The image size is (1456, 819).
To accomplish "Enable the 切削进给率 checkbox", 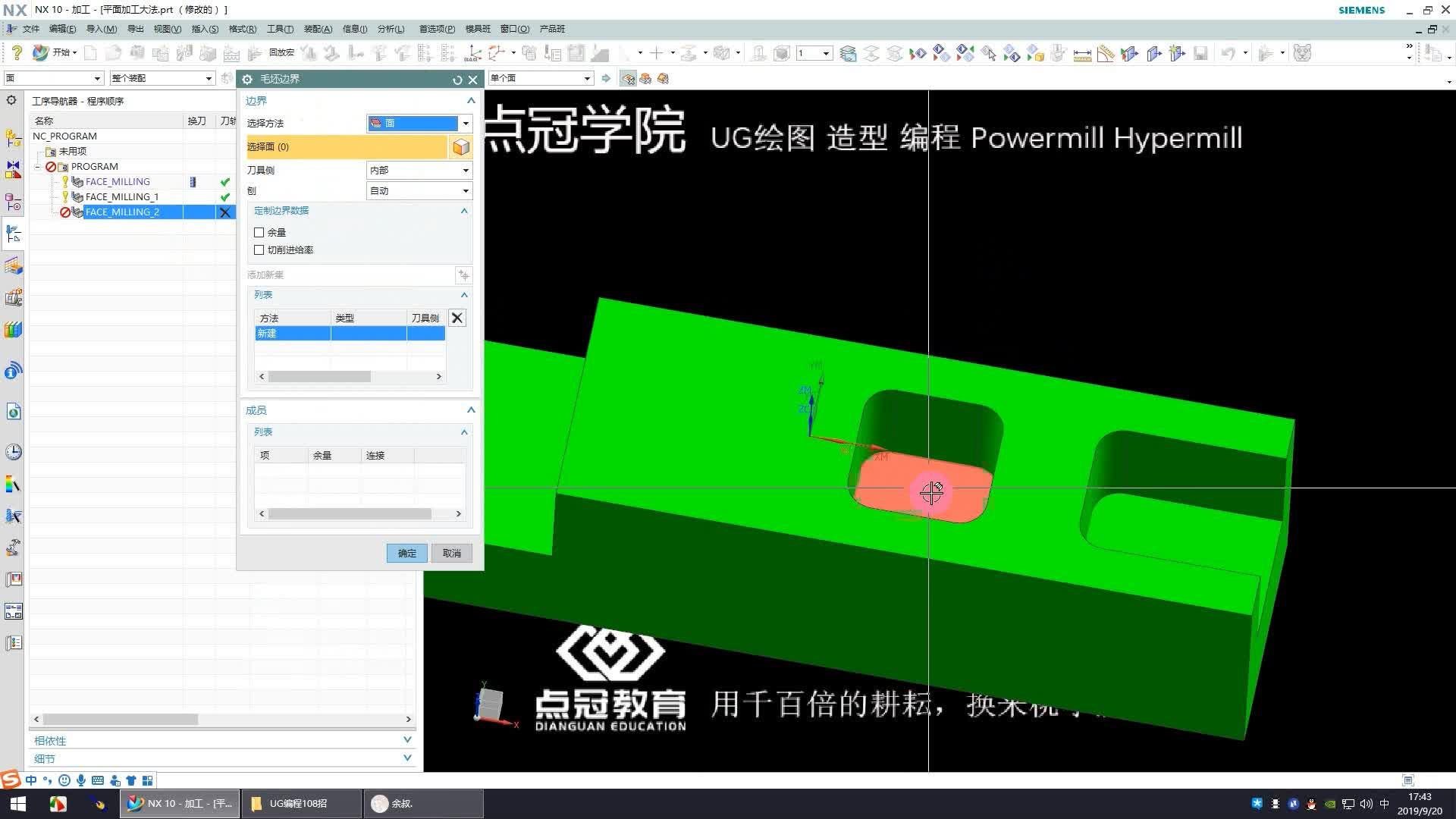I will tap(259, 250).
